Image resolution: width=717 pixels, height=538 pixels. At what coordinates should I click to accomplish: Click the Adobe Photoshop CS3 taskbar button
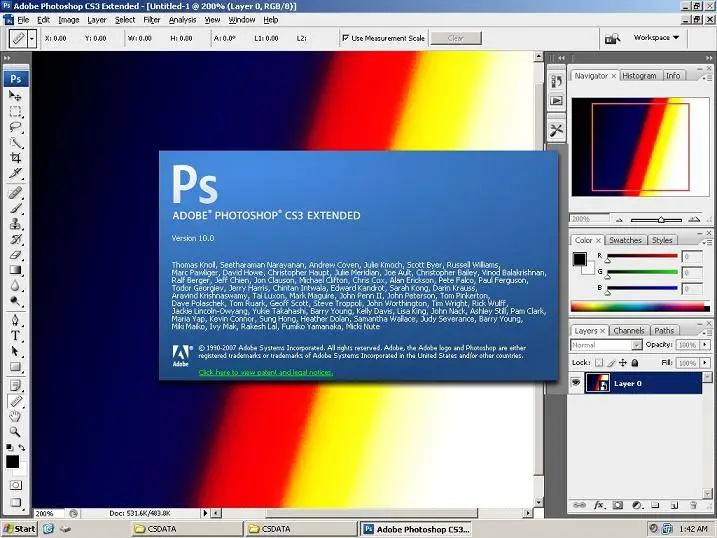(416, 529)
